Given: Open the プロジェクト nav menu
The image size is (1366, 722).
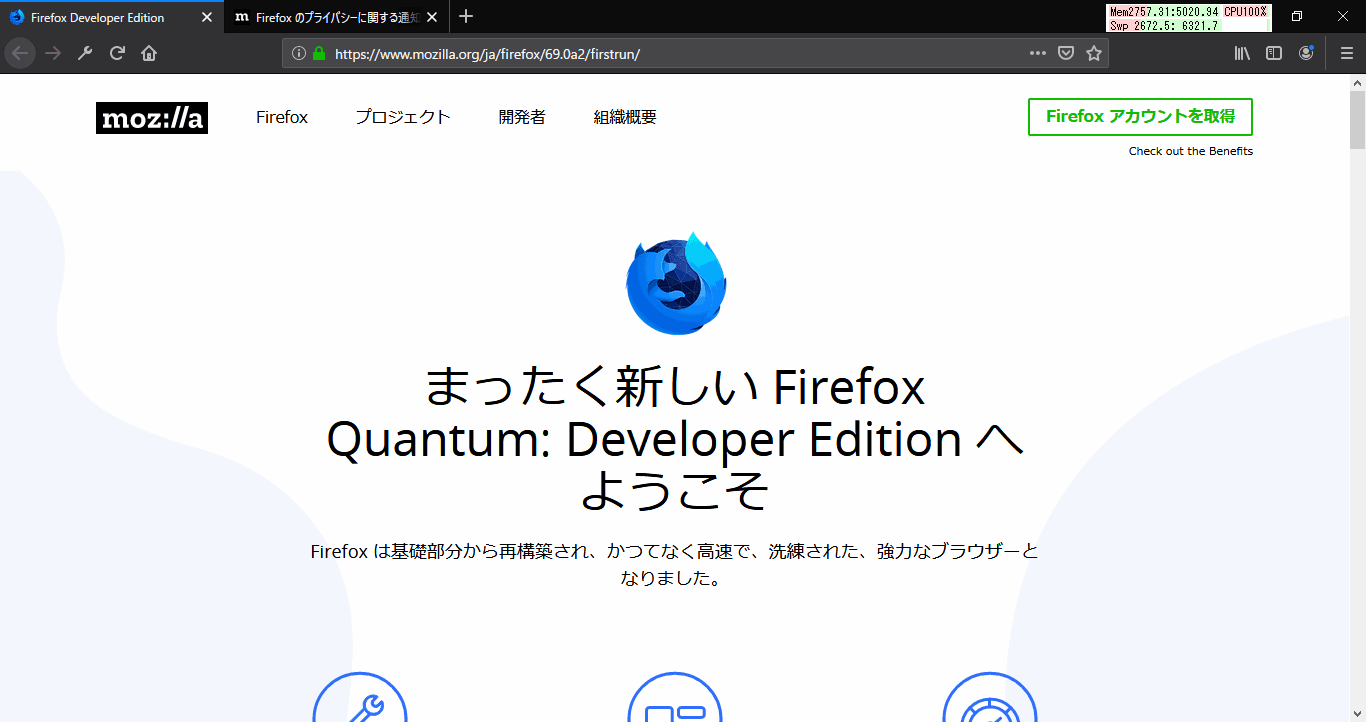Looking at the screenshot, I should (x=403, y=118).
